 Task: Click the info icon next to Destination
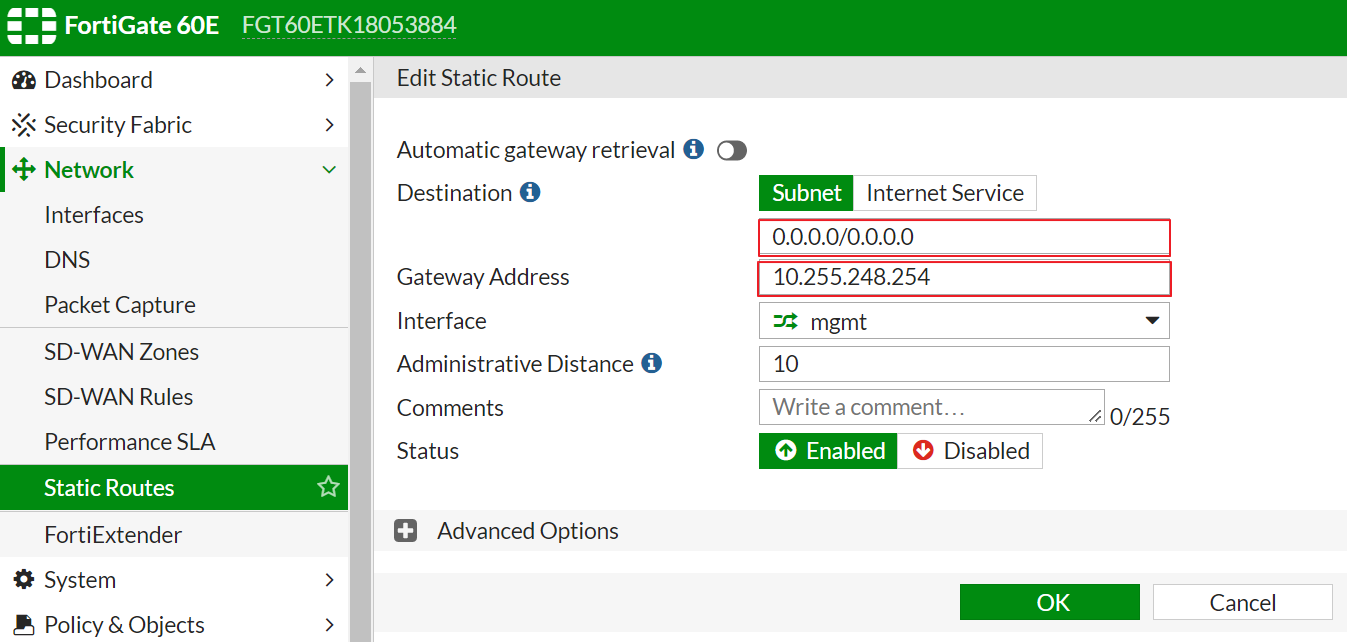click(530, 192)
